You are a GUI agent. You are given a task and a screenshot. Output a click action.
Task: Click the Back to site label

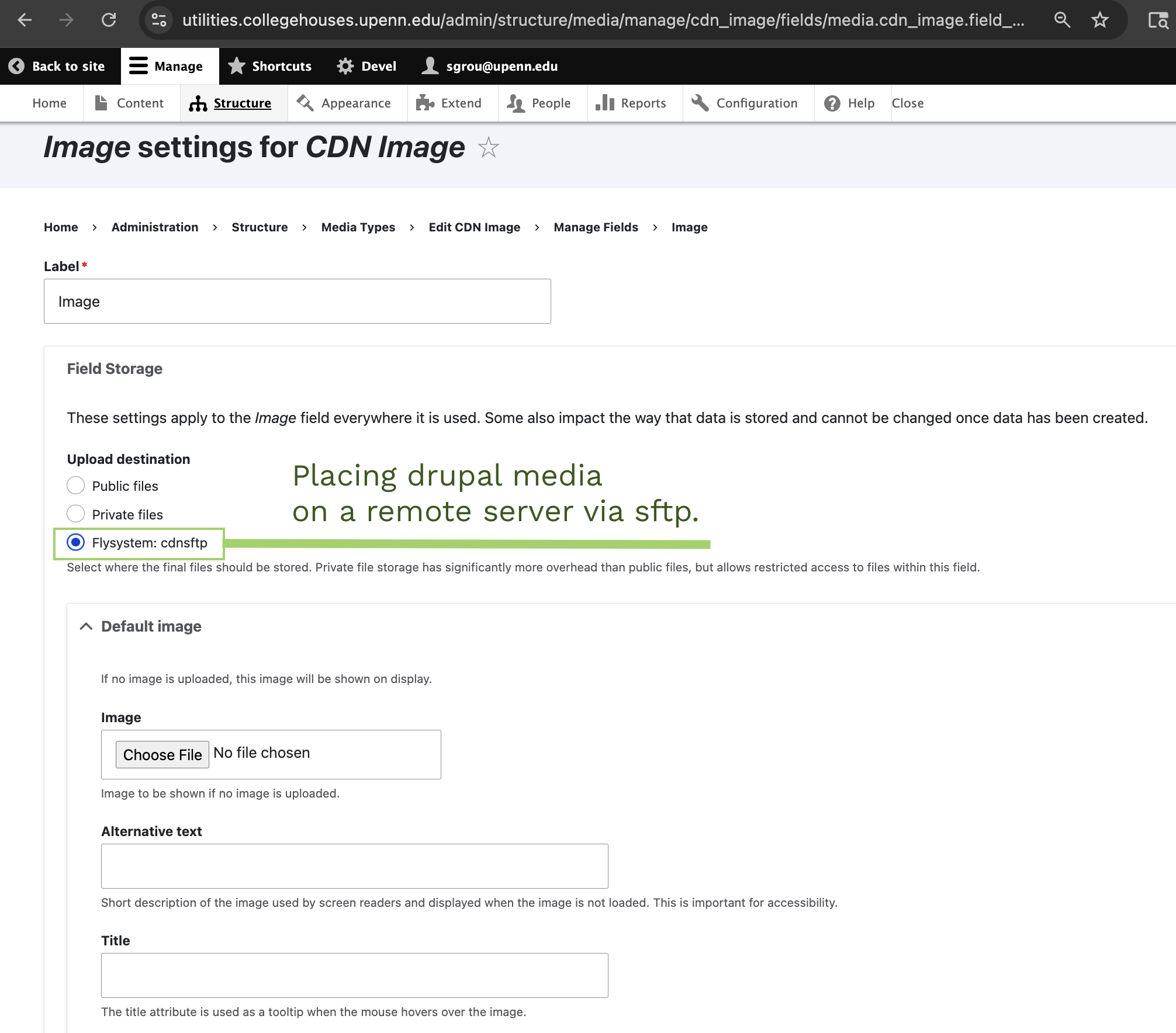pyautogui.click(x=68, y=66)
